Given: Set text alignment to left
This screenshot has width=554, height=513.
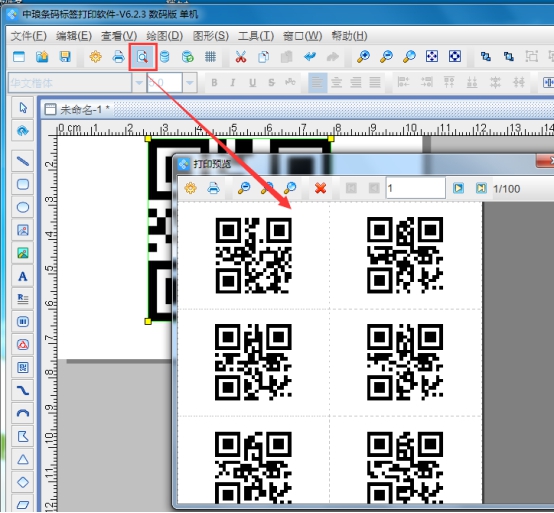Looking at the screenshot, I should [317, 83].
